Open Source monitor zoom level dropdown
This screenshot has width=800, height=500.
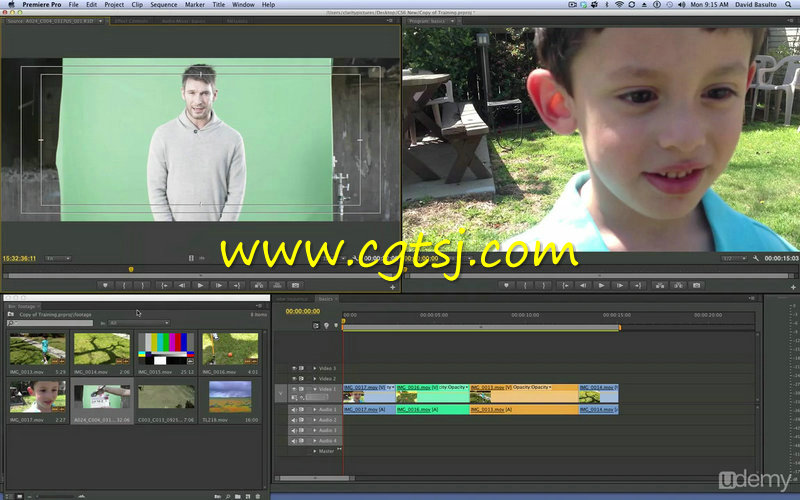coord(58,259)
